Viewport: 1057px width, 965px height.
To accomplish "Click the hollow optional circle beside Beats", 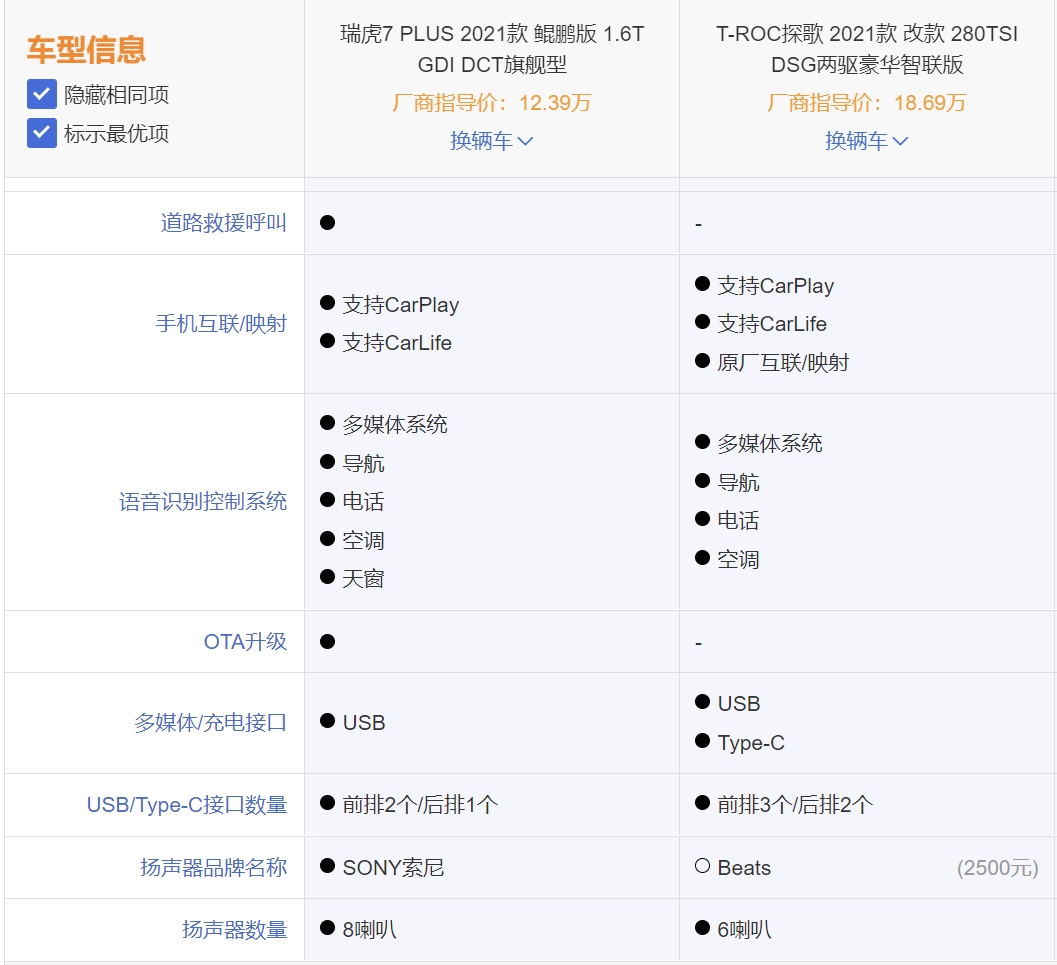I will point(702,866).
